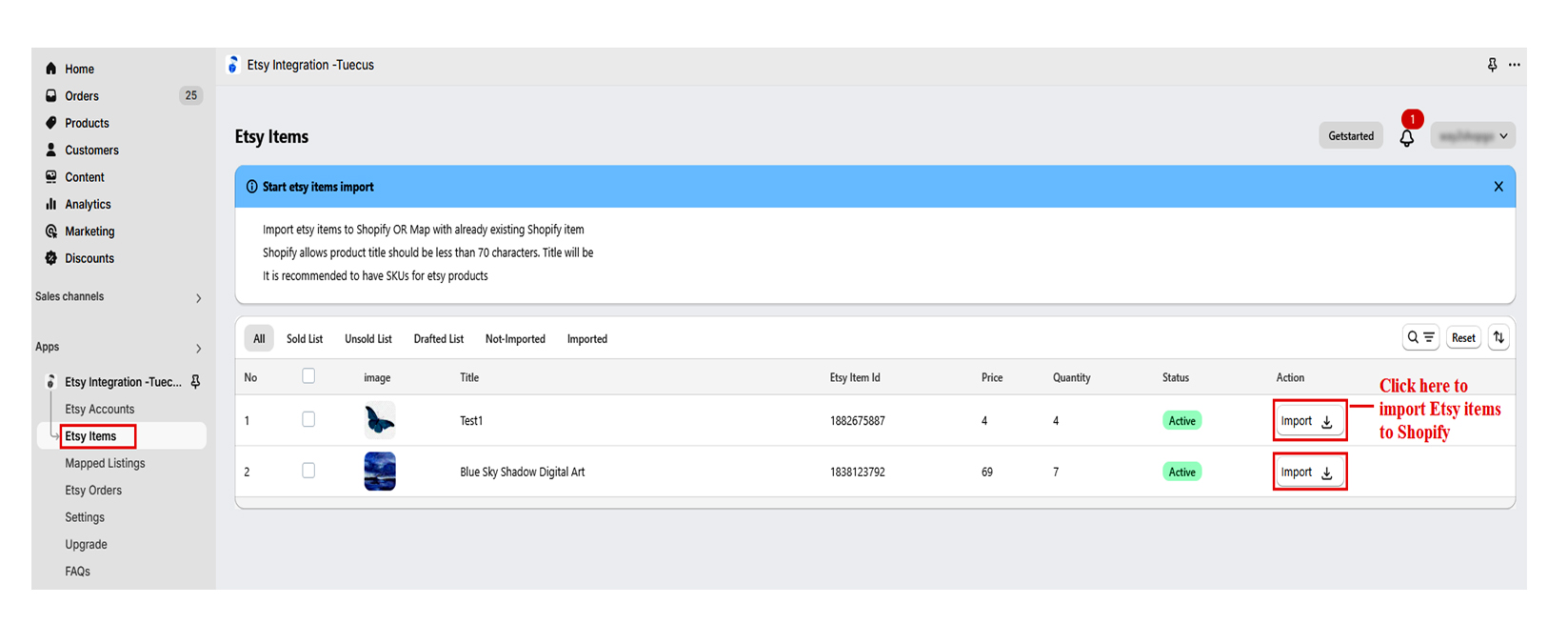Open notifications with the bell icon
Viewport: 1568px width, 624px height.
click(x=1407, y=137)
